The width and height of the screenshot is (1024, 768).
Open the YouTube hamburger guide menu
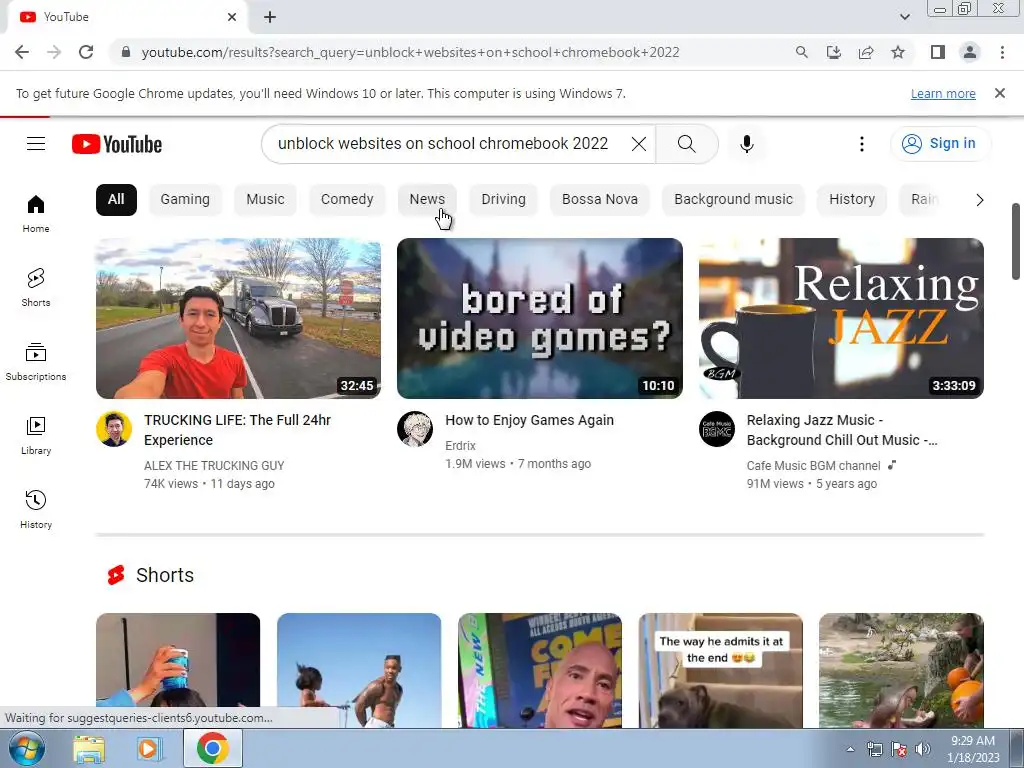36,144
